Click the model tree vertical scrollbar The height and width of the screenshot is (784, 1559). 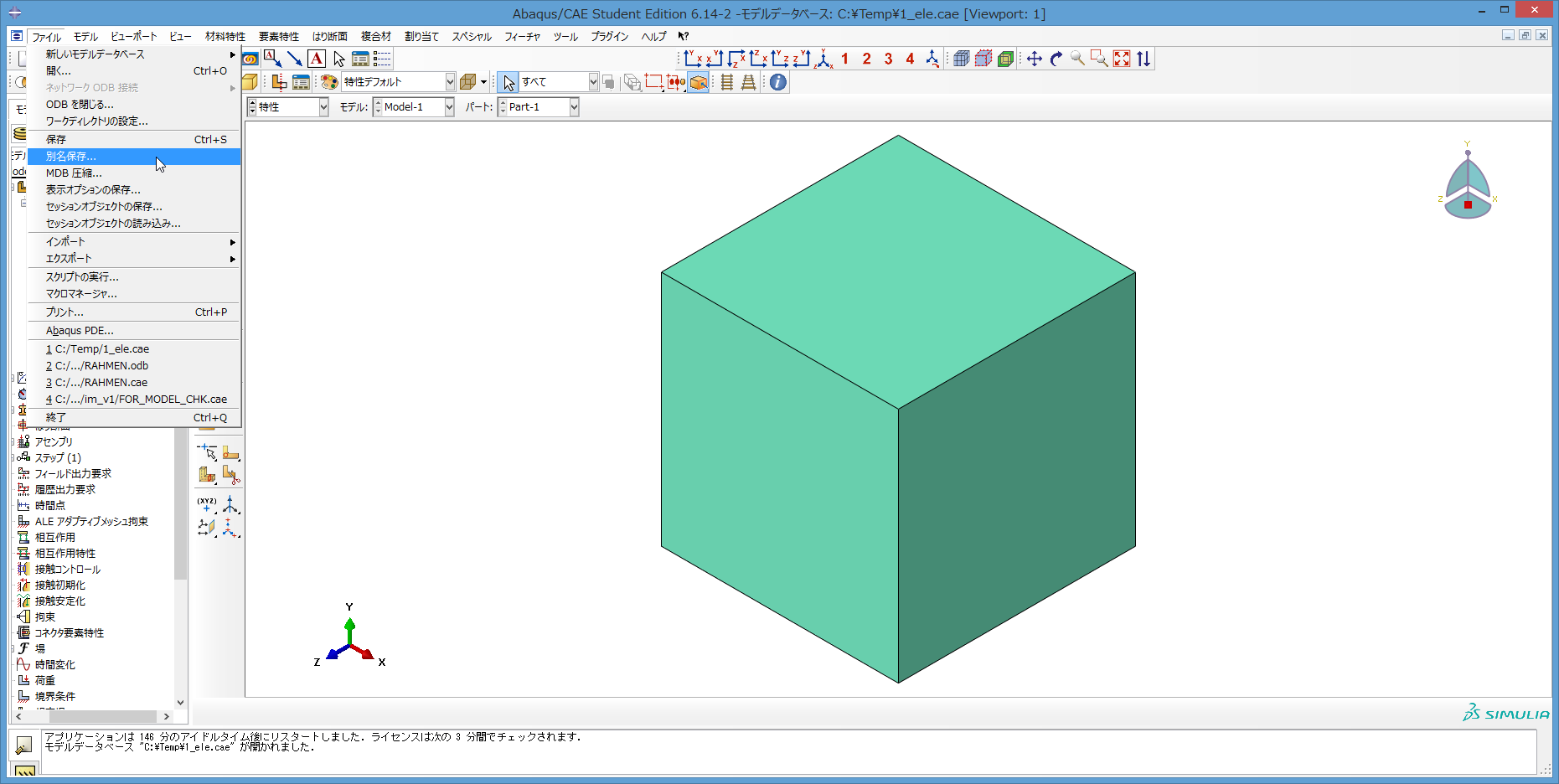pyautogui.click(x=180, y=503)
